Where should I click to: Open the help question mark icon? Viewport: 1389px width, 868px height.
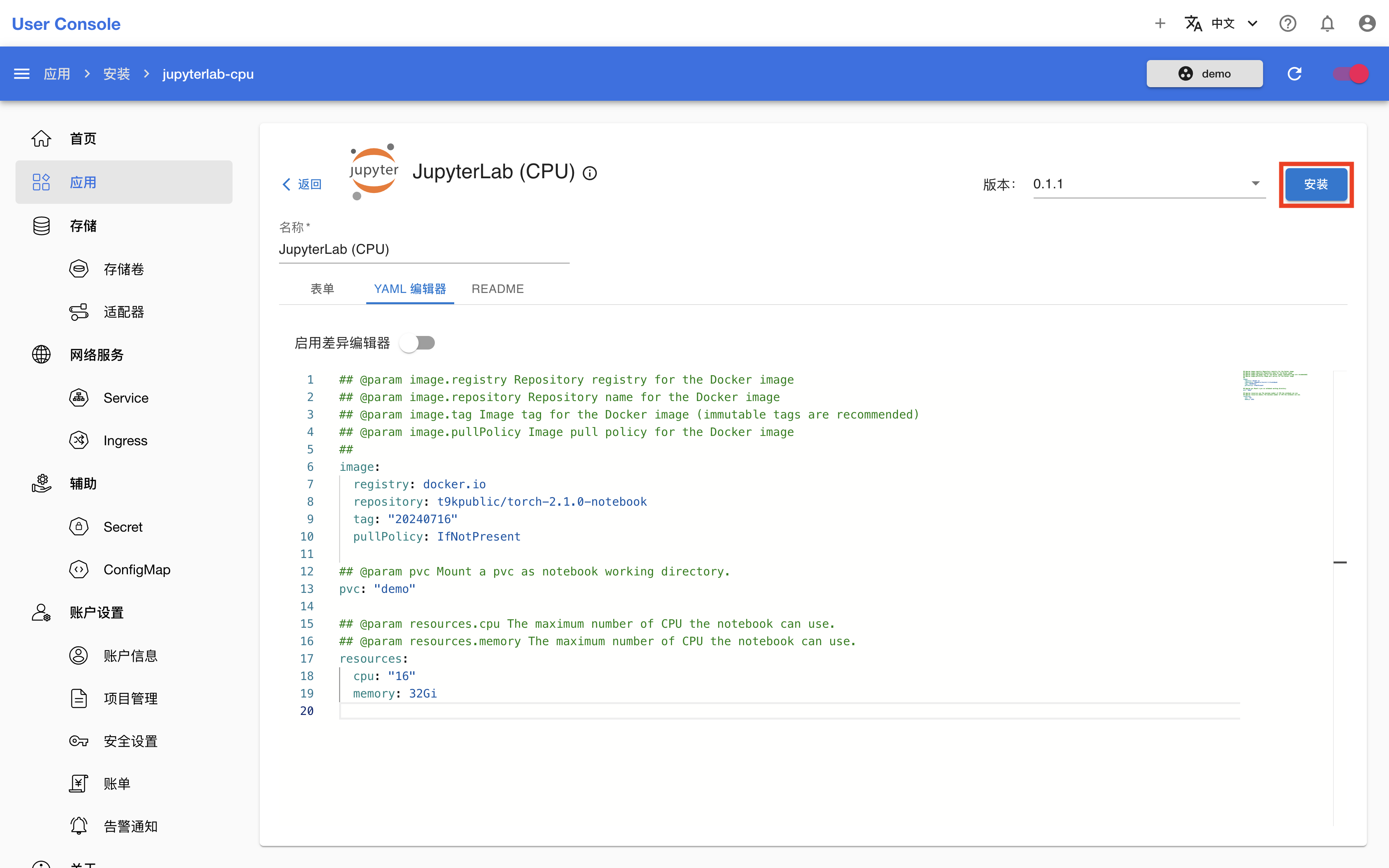[x=1288, y=24]
